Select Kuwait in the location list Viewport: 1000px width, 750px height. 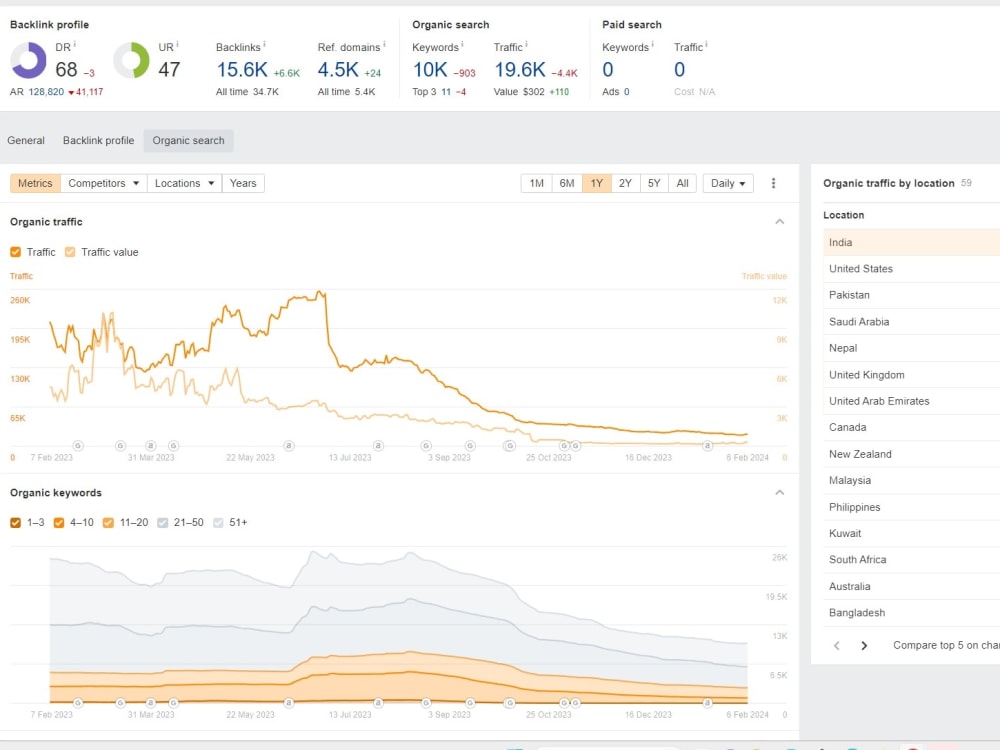tap(911, 533)
